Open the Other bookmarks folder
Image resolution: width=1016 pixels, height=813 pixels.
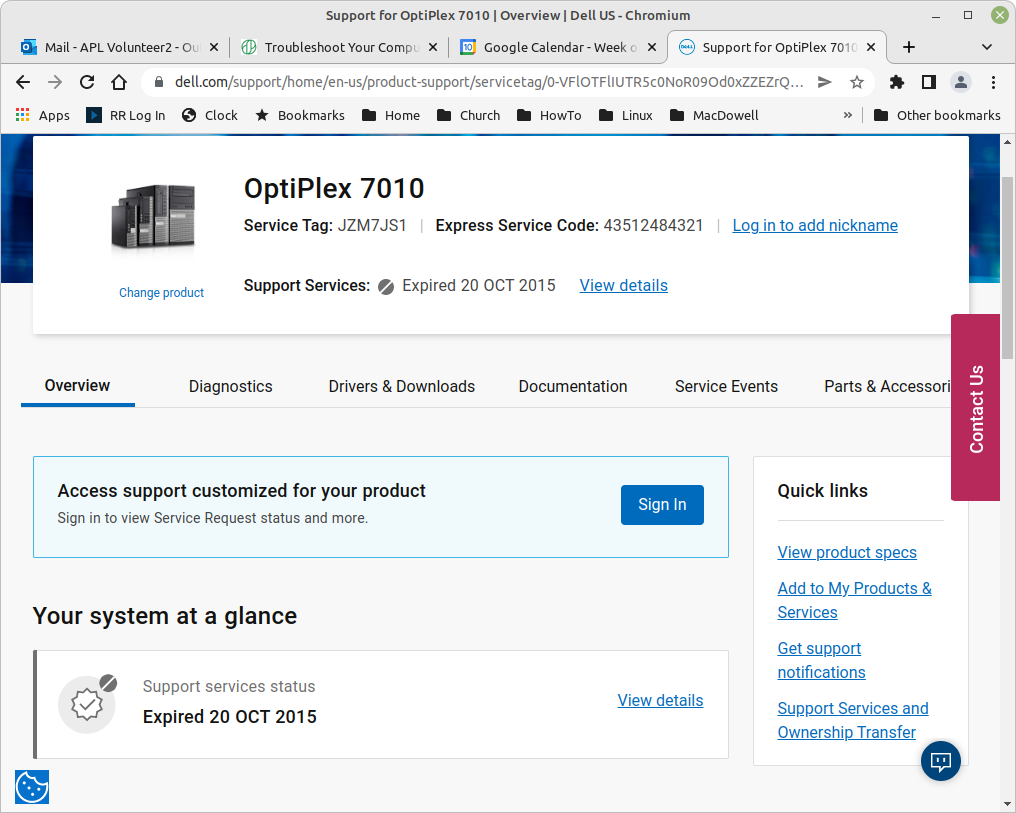point(937,115)
